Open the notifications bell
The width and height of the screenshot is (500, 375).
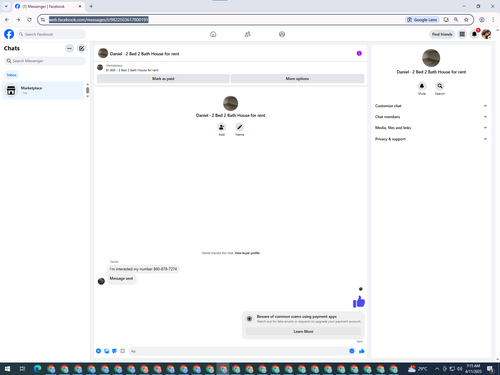[x=474, y=34]
